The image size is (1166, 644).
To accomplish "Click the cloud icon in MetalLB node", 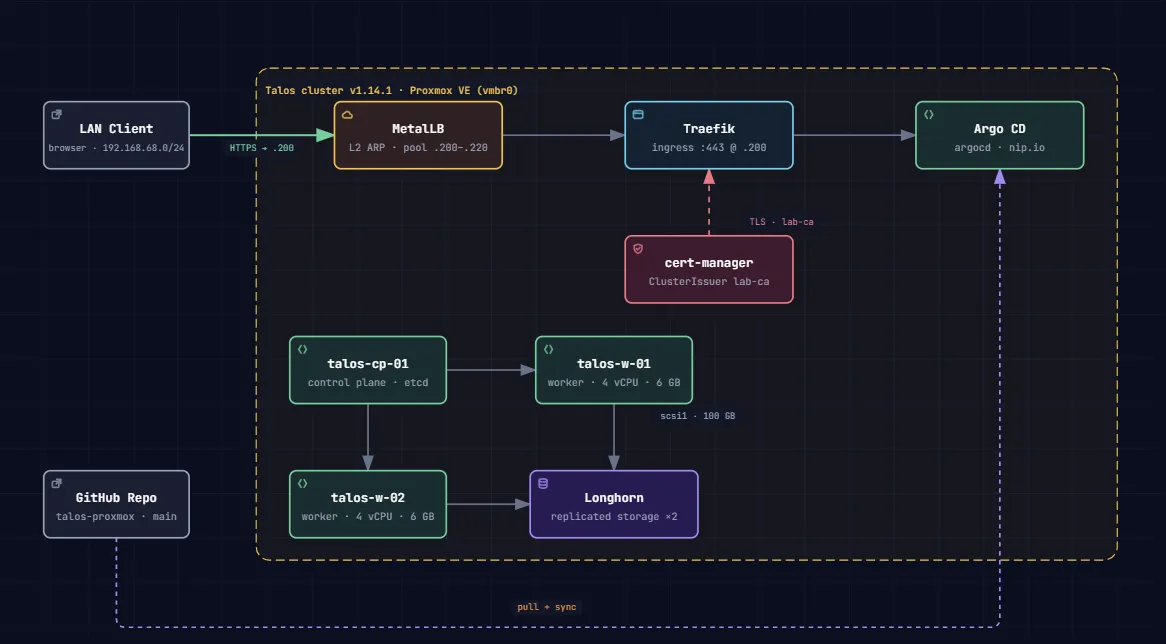I will click(x=347, y=115).
